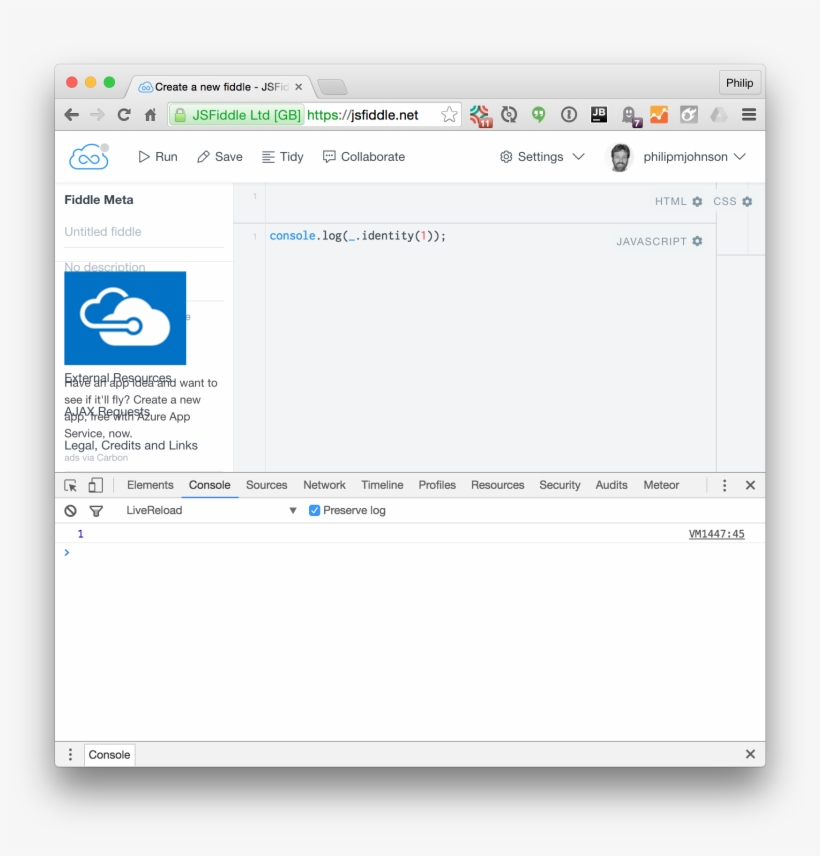
Task: Toggle the device emulation mode icon
Action: coord(95,484)
